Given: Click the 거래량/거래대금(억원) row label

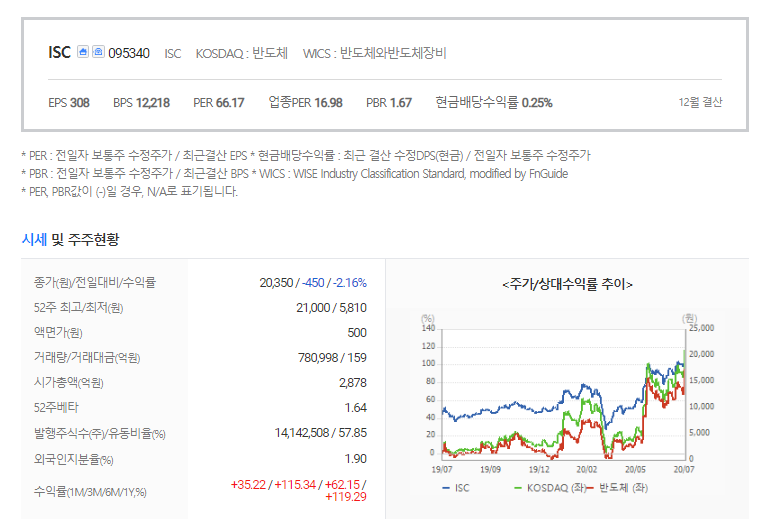Looking at the screenshot, I should (x=87, y=358).
